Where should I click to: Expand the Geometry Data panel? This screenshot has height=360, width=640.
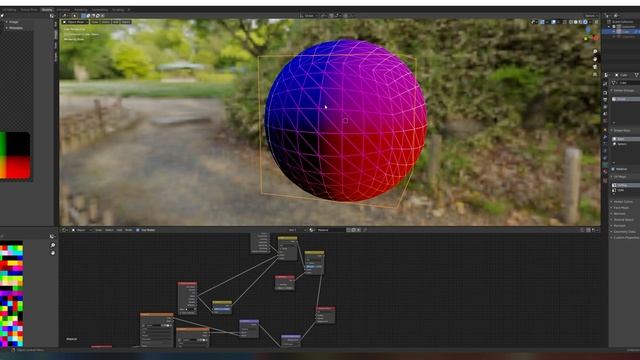coord(624,231)
